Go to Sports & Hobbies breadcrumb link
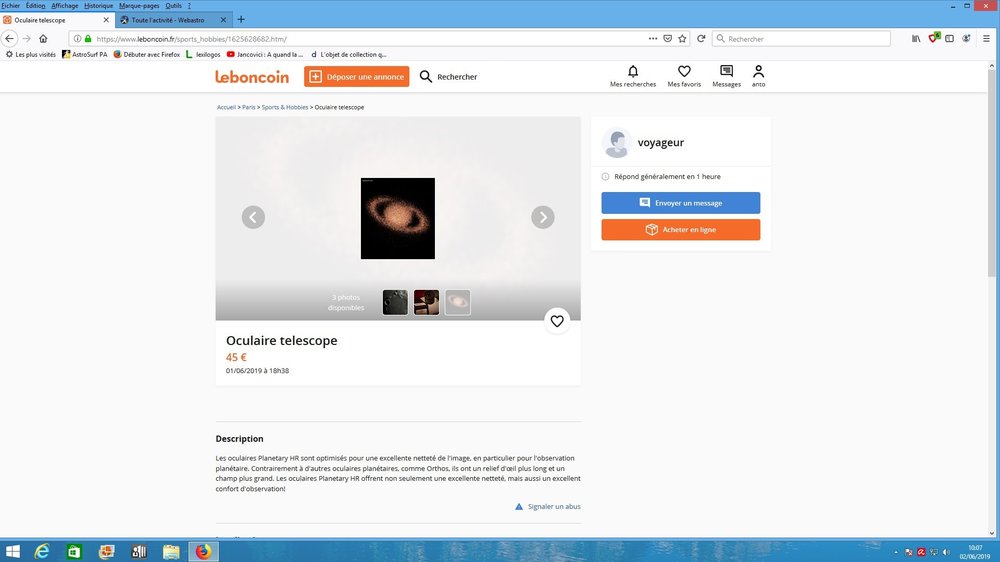 (284, 107)
